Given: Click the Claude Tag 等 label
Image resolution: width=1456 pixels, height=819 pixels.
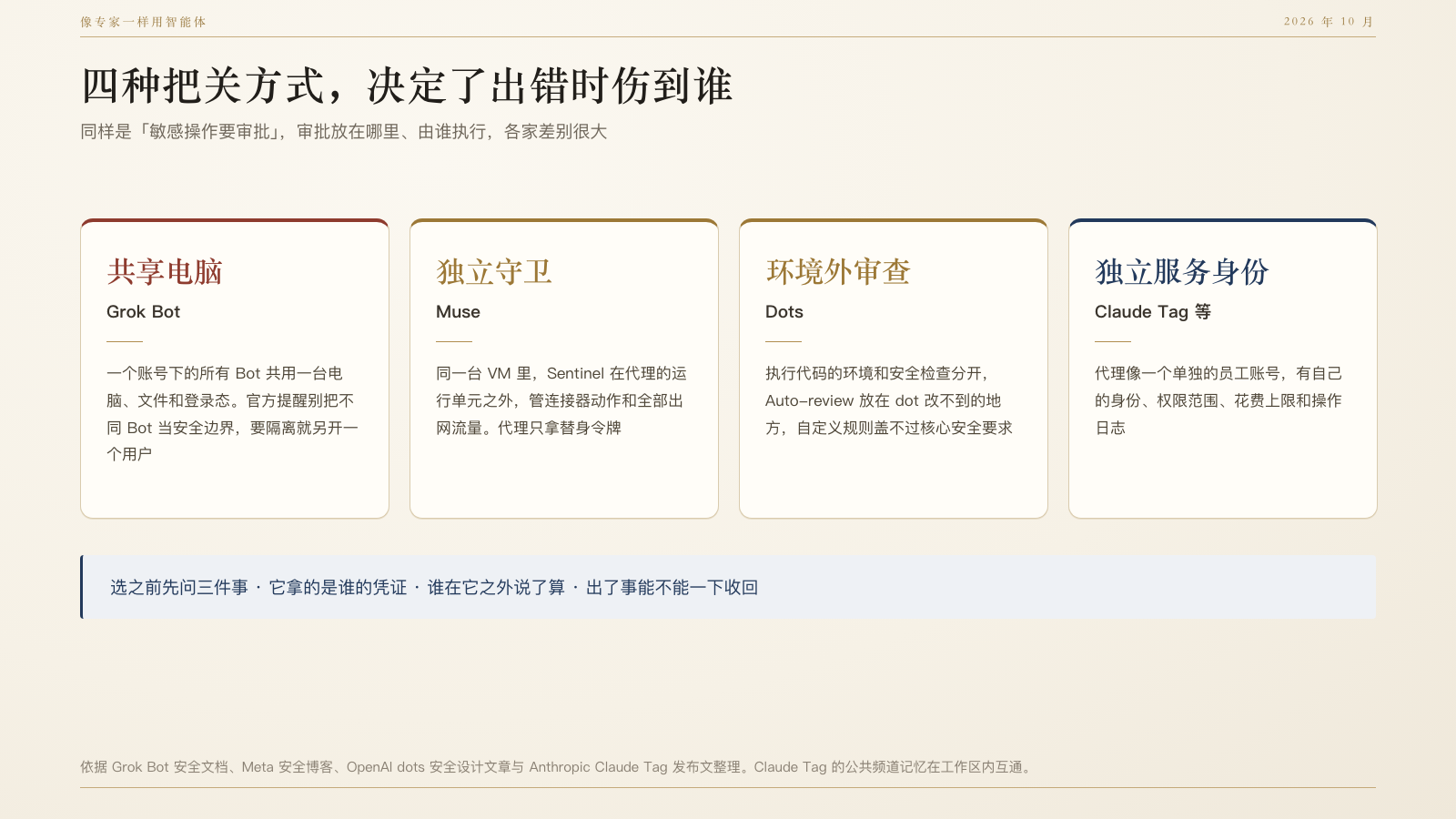Looking at the screenshot, I should 1153,312.
